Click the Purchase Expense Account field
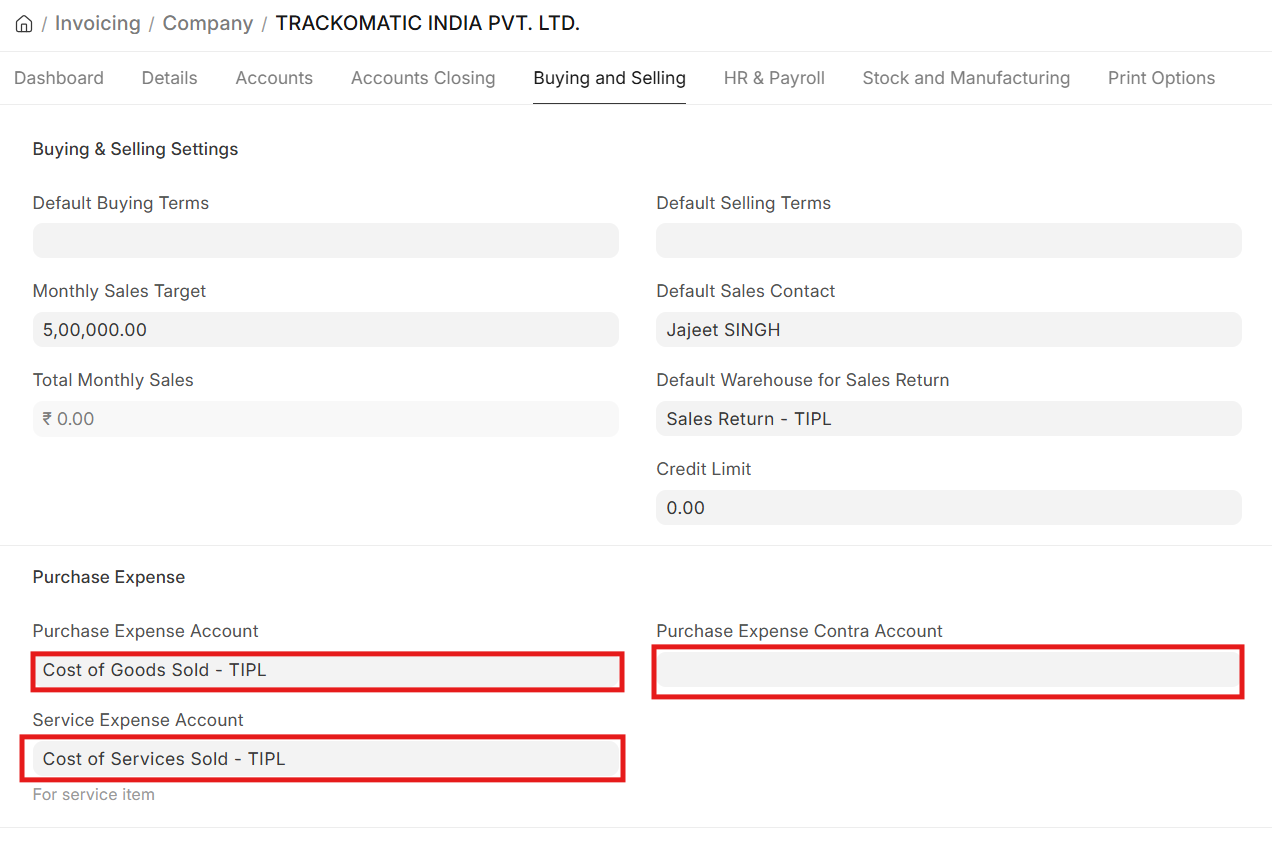Image resolution: width=1272 pixels, height=853 pixels. tap(325, 671)
